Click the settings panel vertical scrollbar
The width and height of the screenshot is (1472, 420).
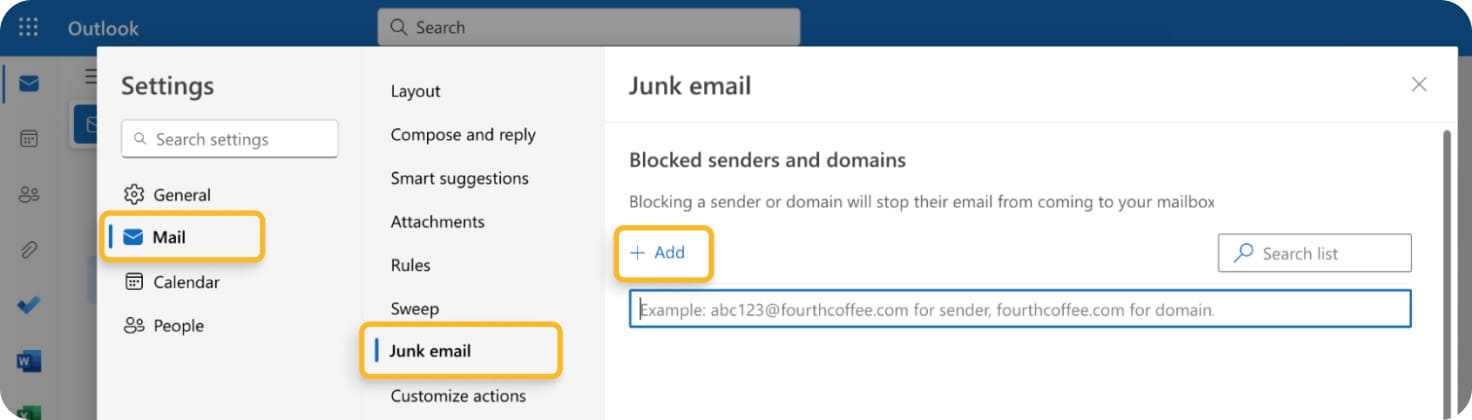pos(1443,270)
